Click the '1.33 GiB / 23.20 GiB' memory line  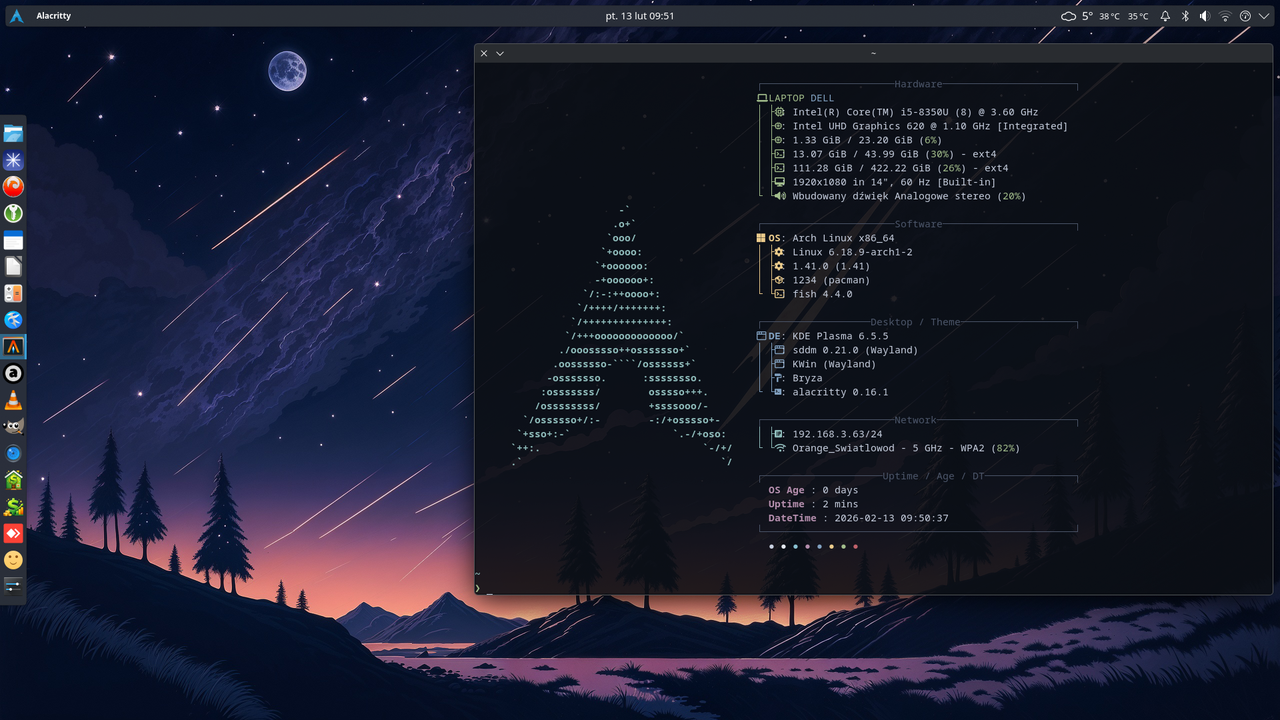point(867,140)
